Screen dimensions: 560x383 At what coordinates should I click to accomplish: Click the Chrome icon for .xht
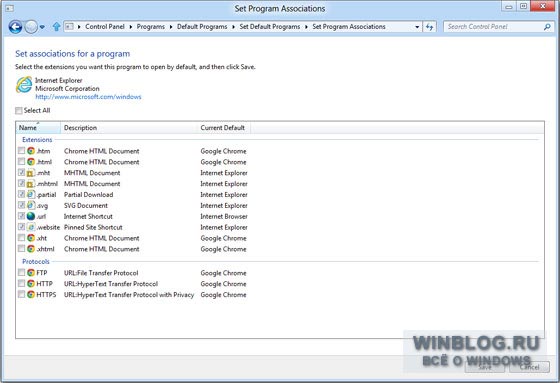tap(31, 238)
